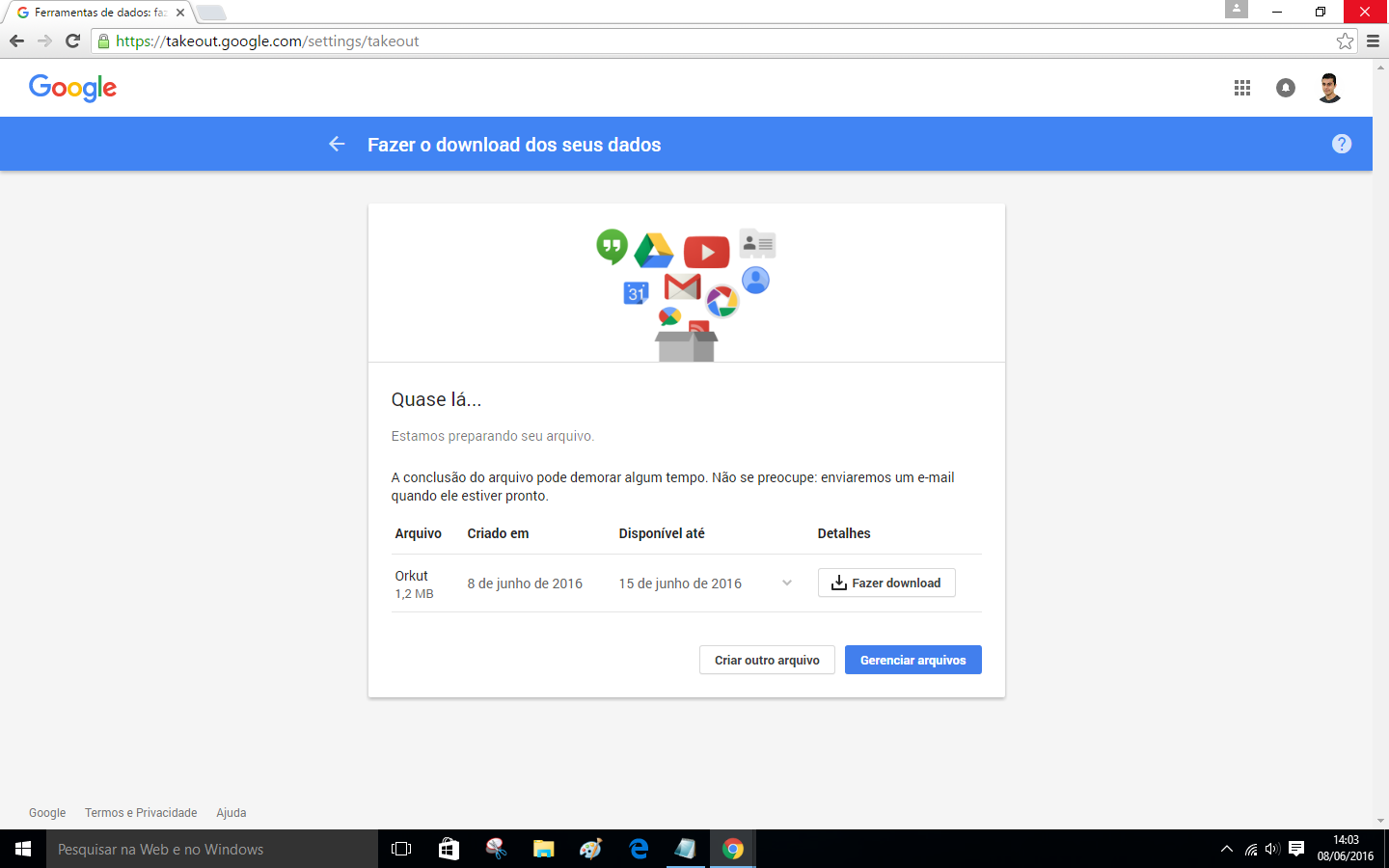Click the Calendar 31 icon in illustration

[637, 293]
